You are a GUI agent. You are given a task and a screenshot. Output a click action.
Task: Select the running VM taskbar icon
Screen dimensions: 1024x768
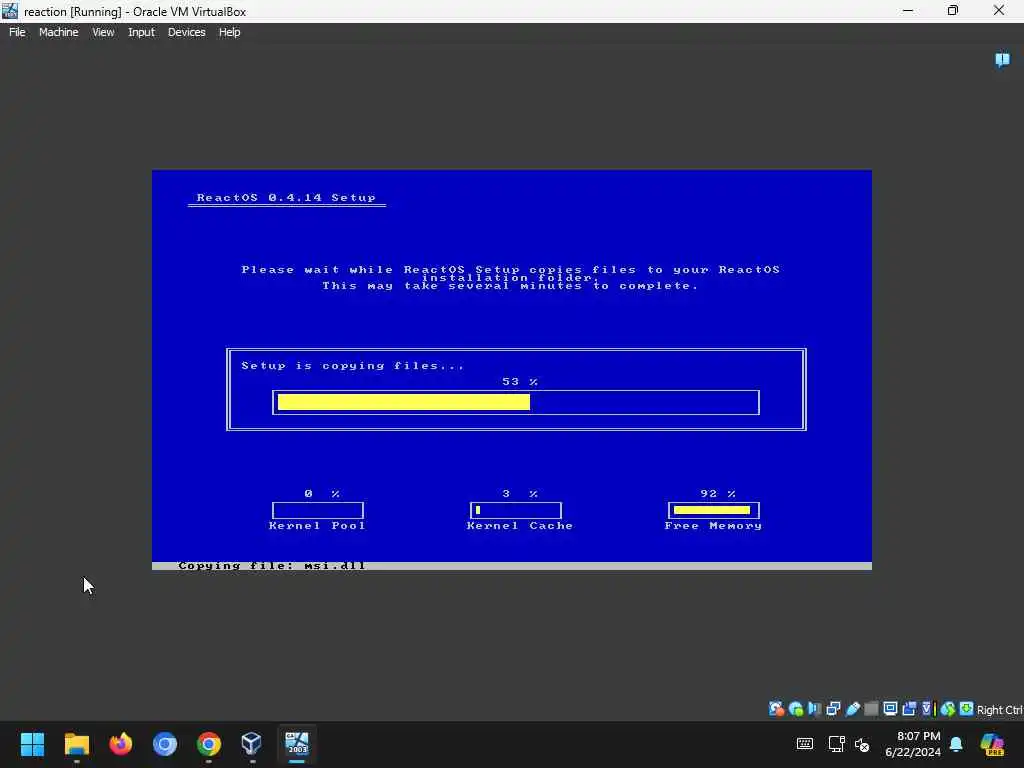coord(296,744)
